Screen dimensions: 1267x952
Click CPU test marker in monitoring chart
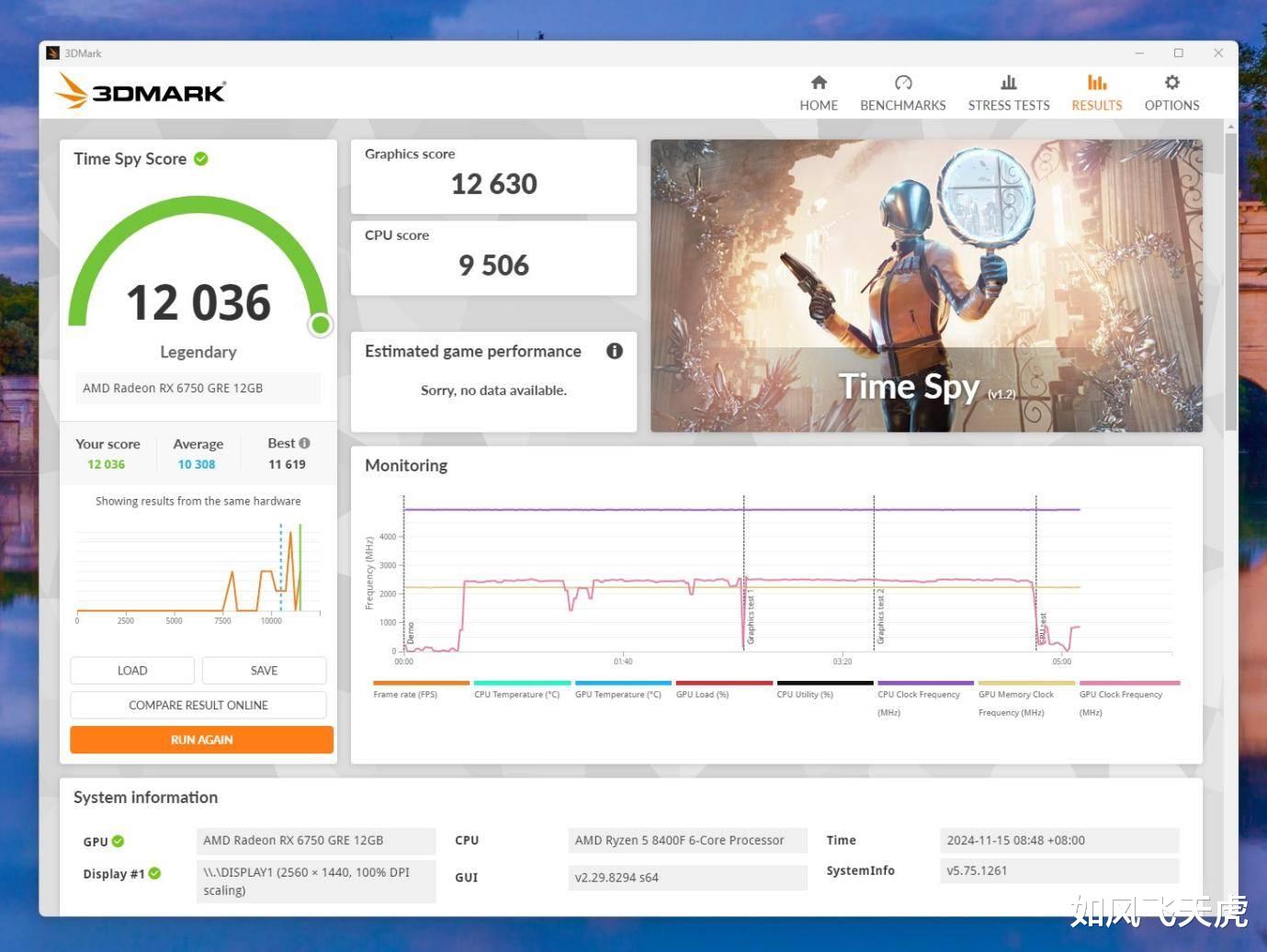point(1043,629)
